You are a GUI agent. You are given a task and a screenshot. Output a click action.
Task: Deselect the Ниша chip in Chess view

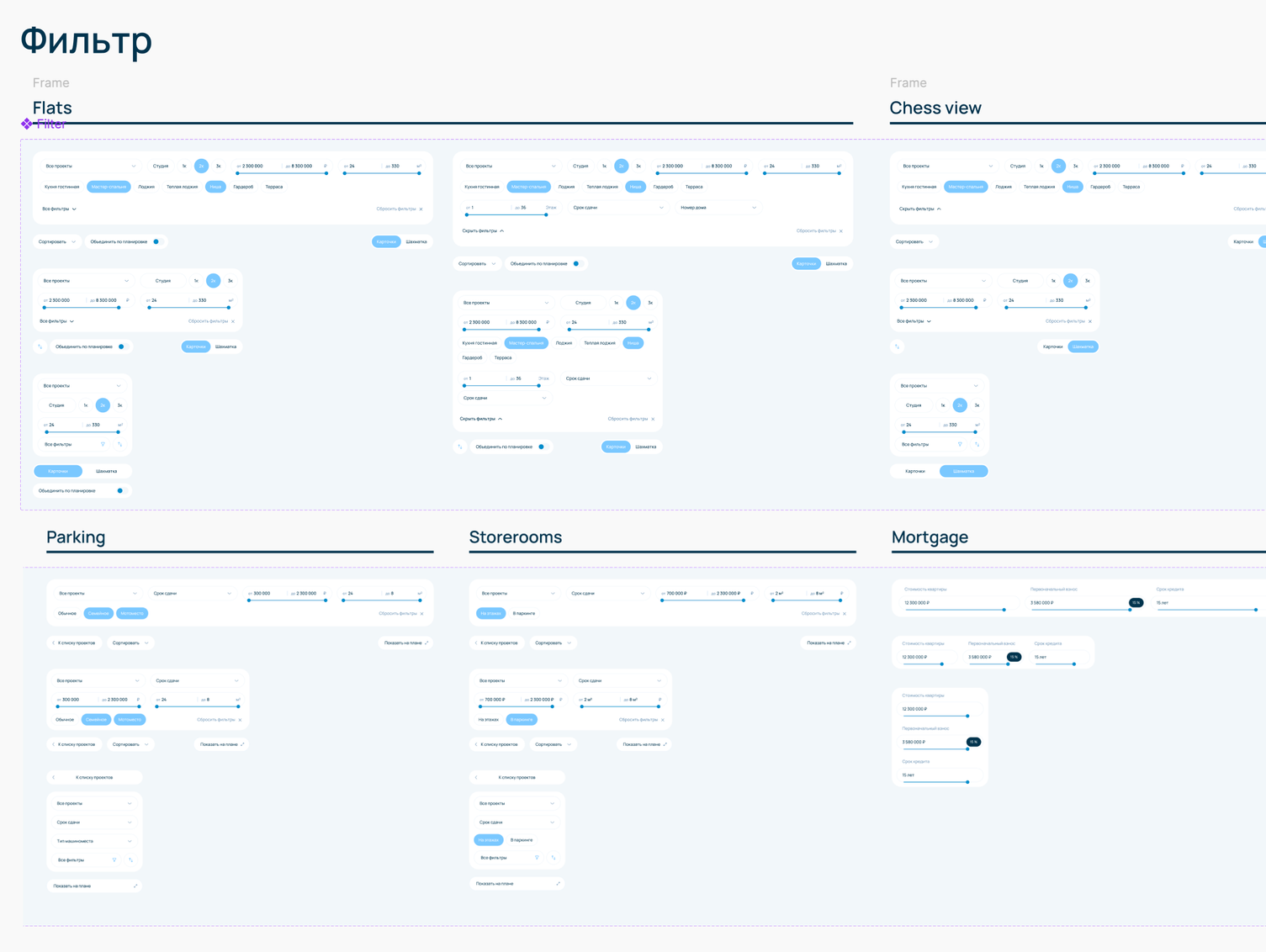tap(1073, 187)
